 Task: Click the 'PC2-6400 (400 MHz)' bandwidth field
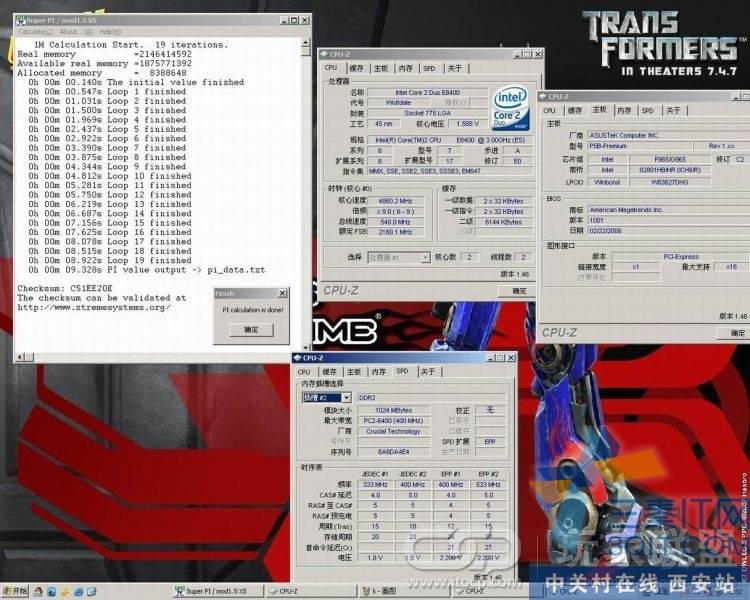[x=394, y=421]
